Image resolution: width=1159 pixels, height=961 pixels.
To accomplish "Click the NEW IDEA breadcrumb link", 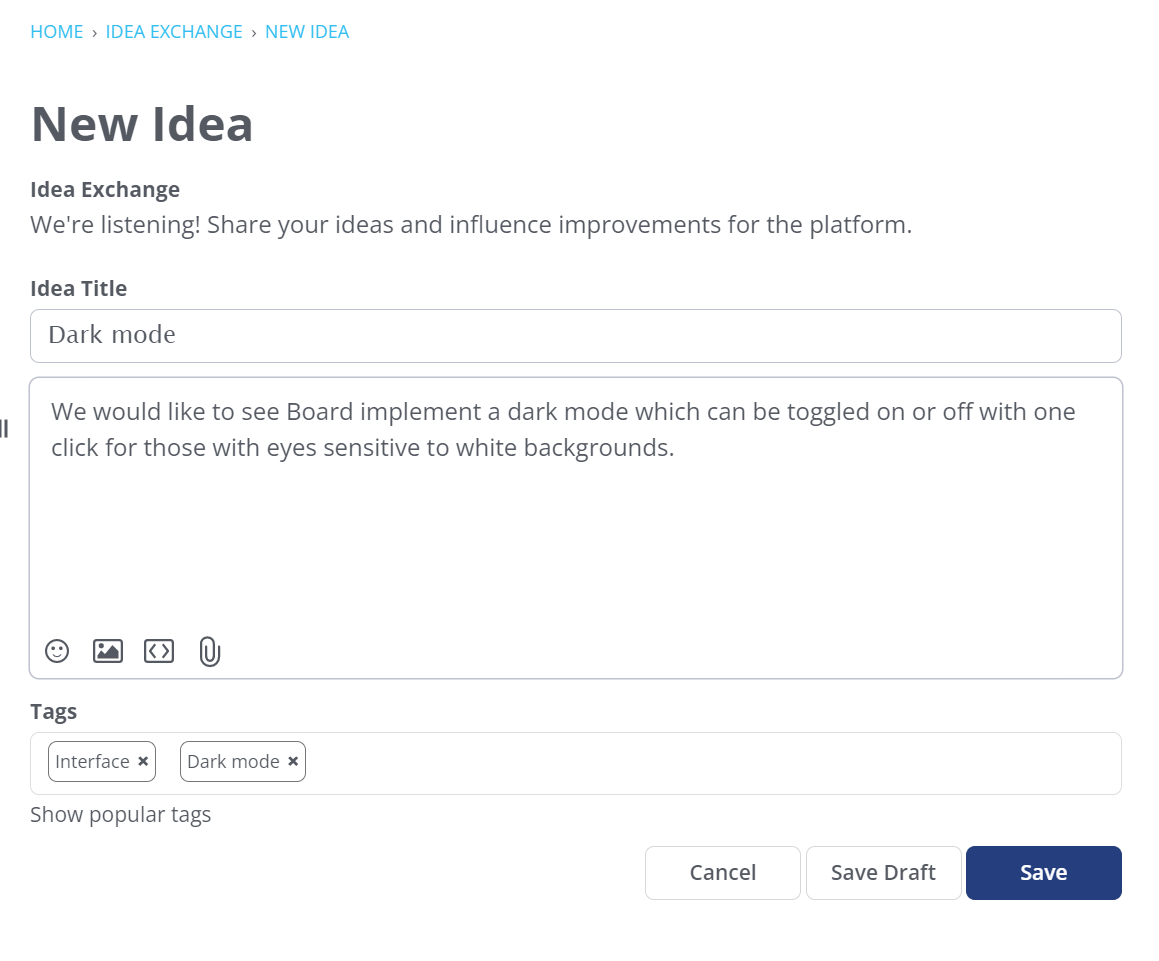I will click(307, 32).
